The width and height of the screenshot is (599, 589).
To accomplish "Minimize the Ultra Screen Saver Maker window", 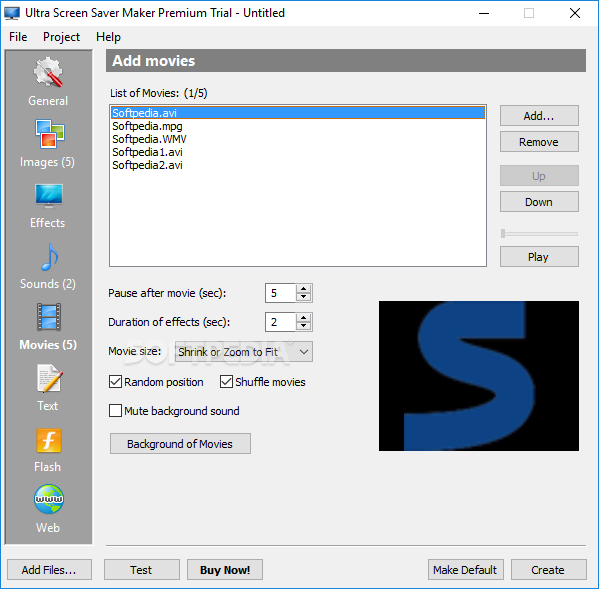I will tap(484, 13).
